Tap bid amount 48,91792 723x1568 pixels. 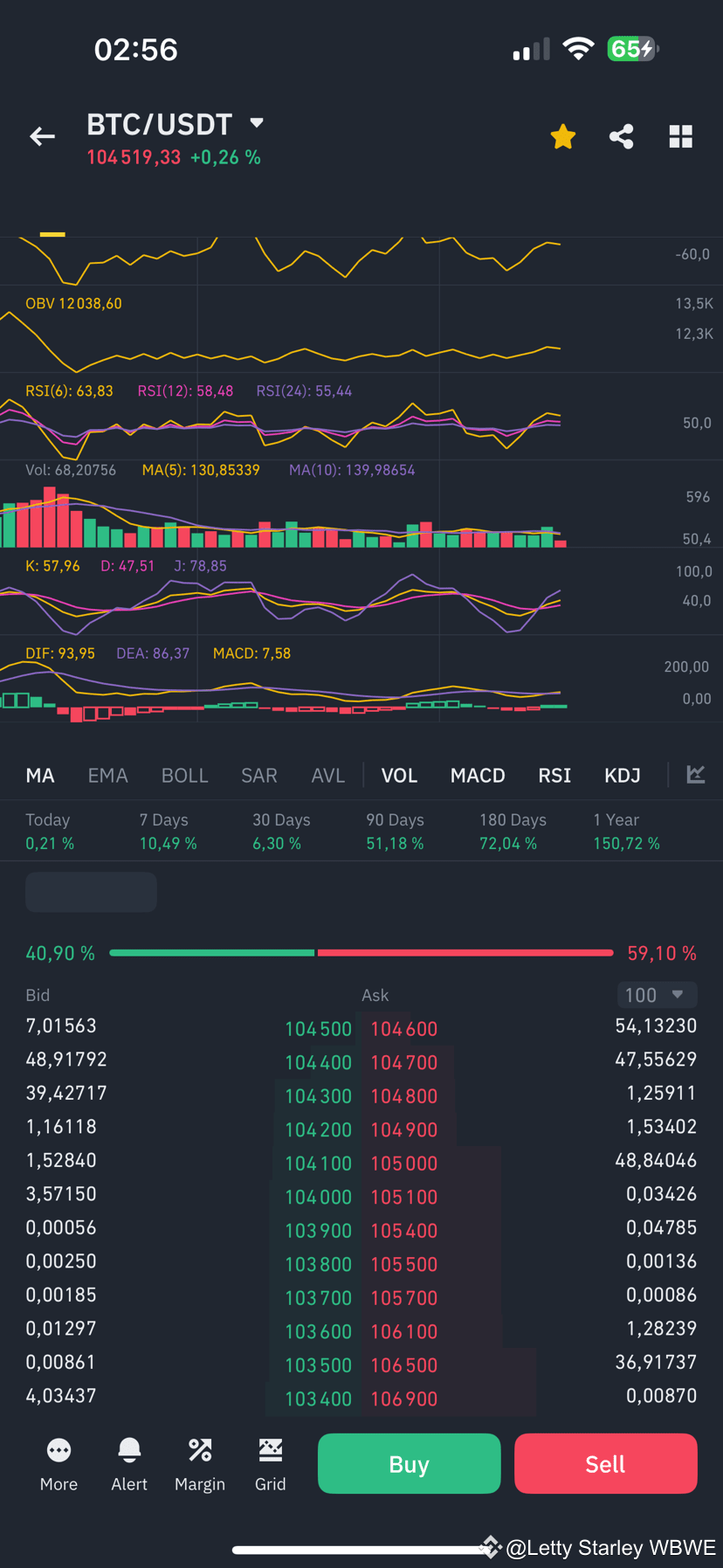tap(66, 1060)
